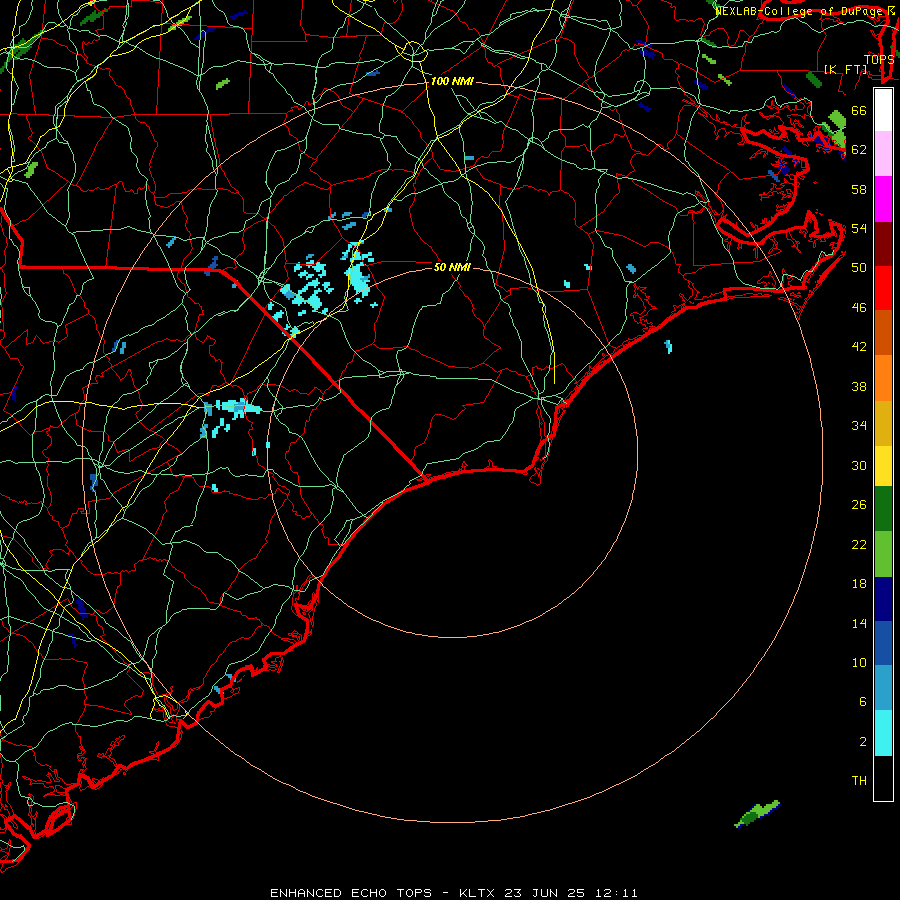This screenshot has height=900, width=900.
Task: Click the legend value "18"
Action: coord(859,584)
